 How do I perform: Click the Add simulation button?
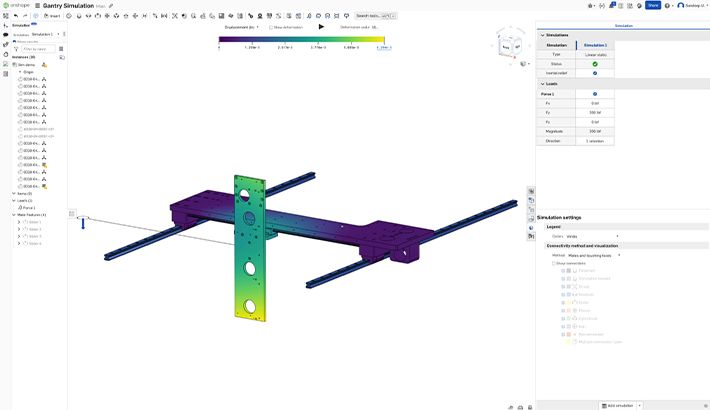618,405
